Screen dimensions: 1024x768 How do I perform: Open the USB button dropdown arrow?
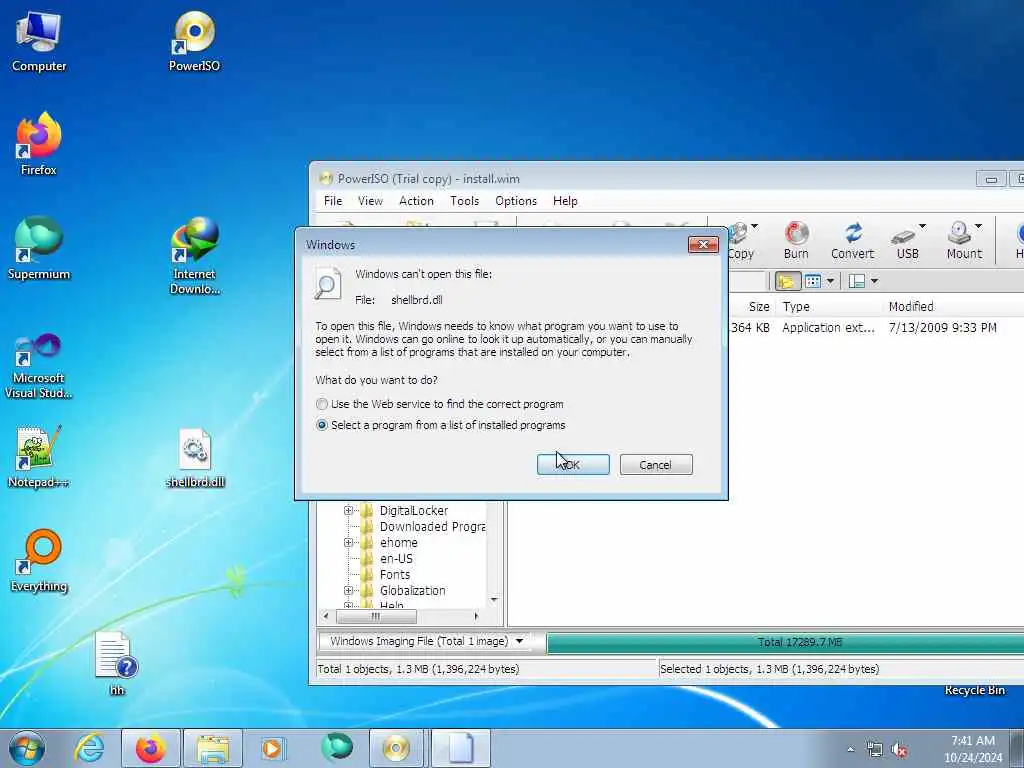click(922, 226)
